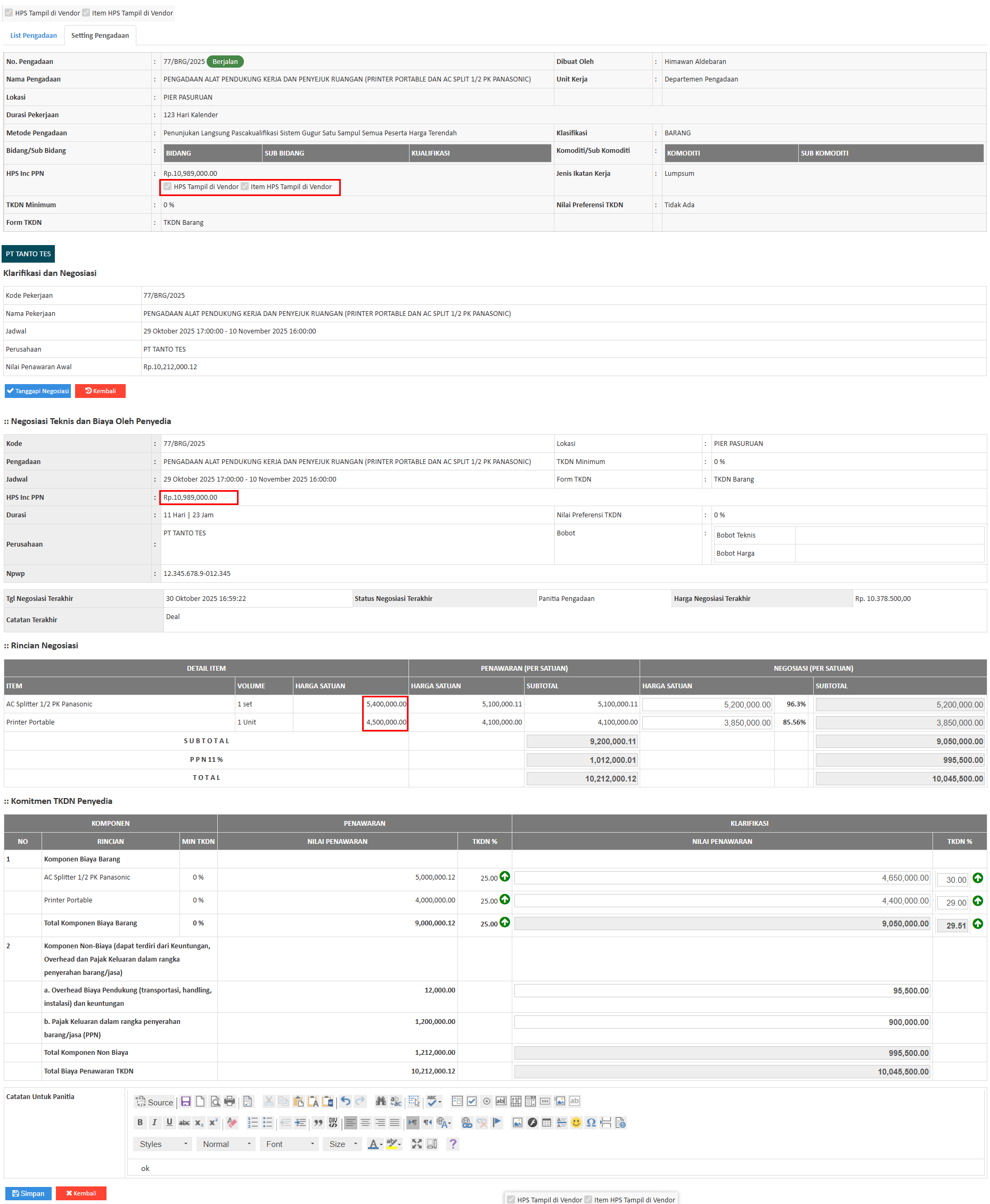Image resolution: width=990 pixels, height=1204 pixels.
Task: Apply Underline formatting in the editor
Action: (x=169, y=1122)
